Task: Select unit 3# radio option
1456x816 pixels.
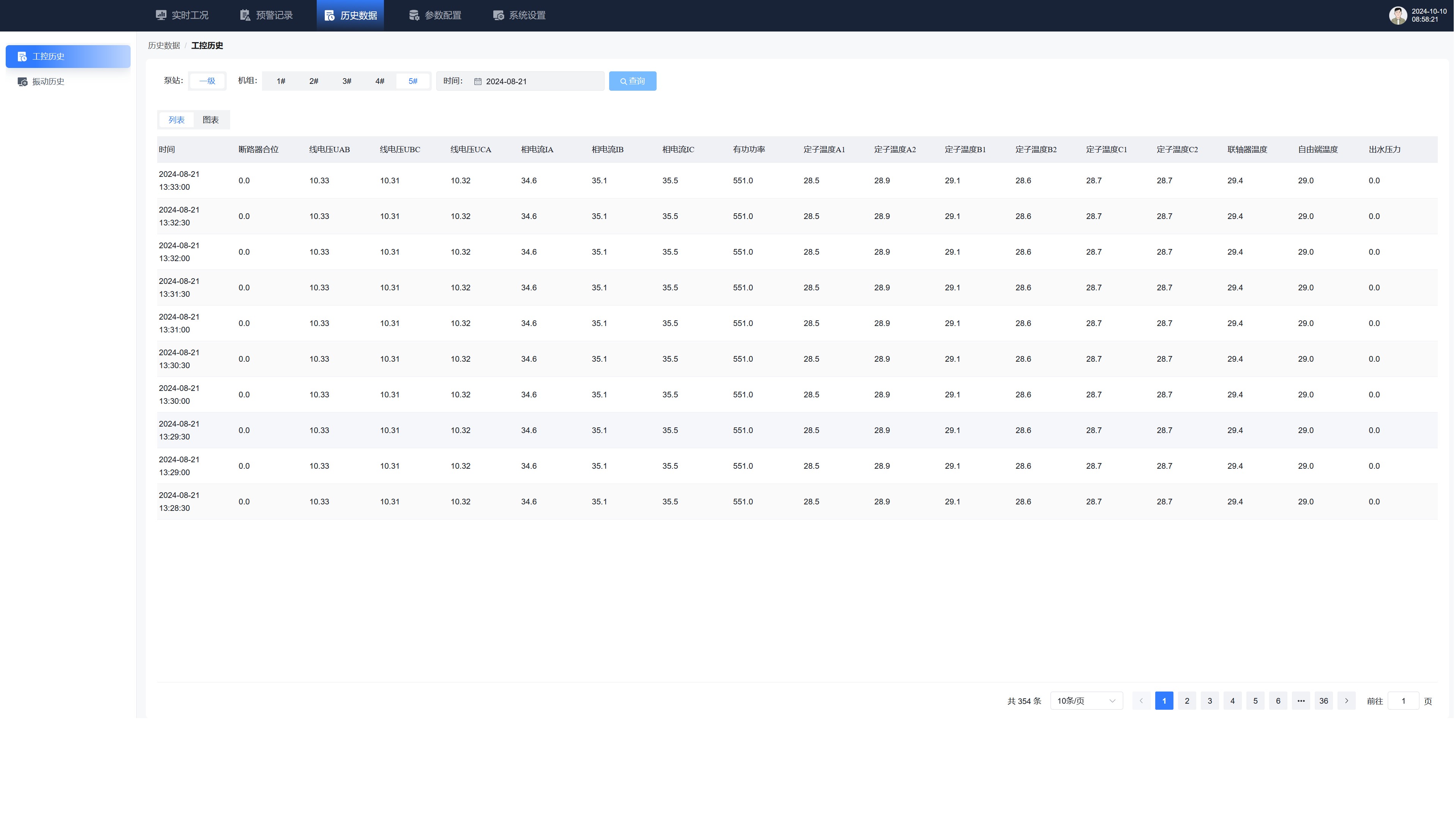Action: pos(346,81)
